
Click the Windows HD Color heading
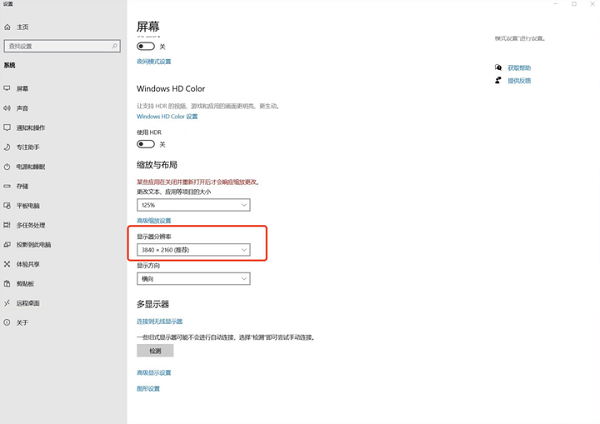[171, 89]
